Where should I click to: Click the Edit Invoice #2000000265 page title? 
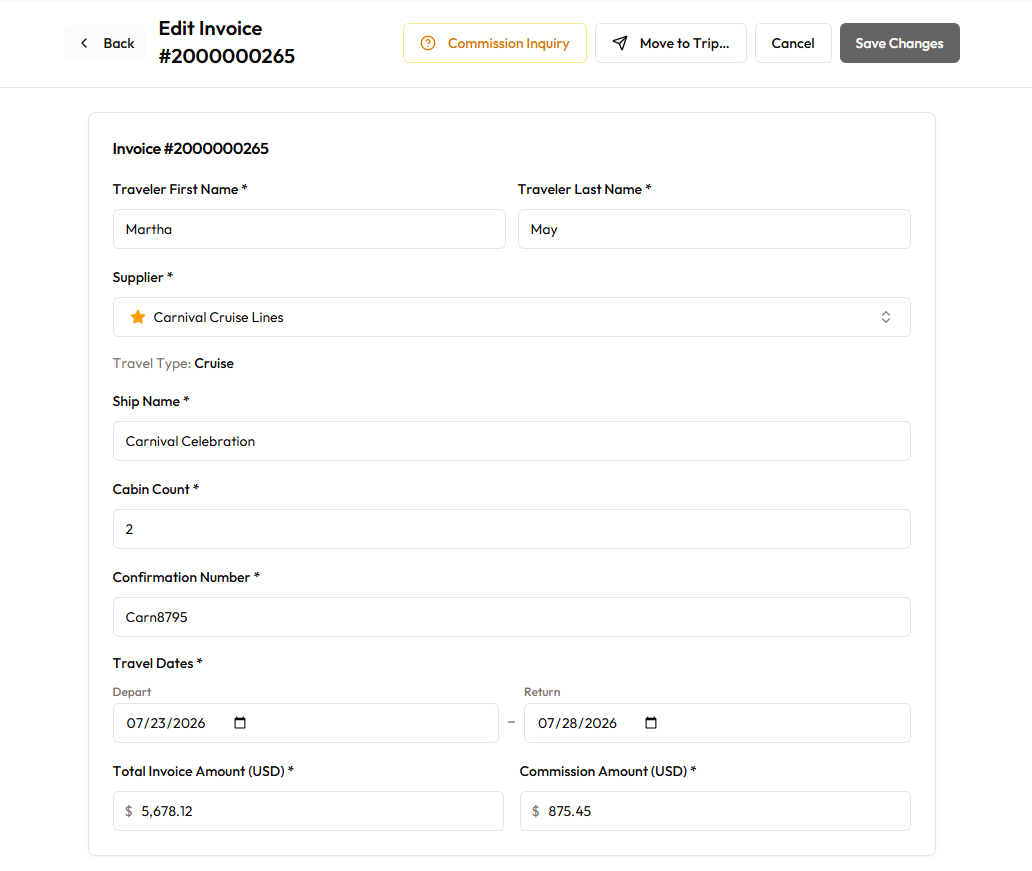pyautogui.click(x=226, y=42)
